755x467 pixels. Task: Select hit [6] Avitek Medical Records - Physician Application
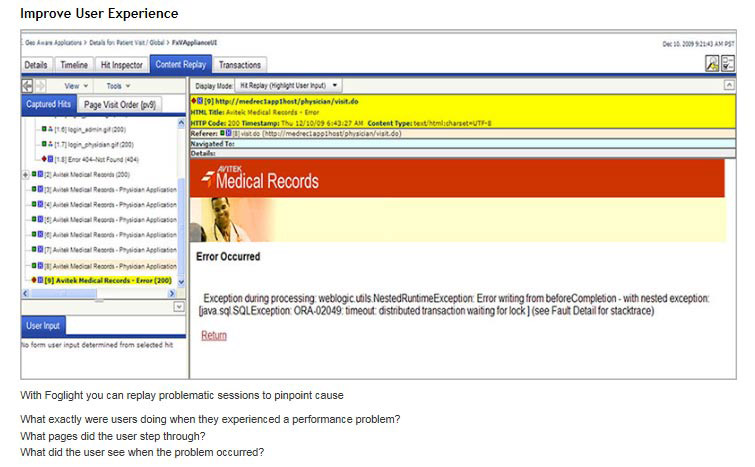click(110, 234)
